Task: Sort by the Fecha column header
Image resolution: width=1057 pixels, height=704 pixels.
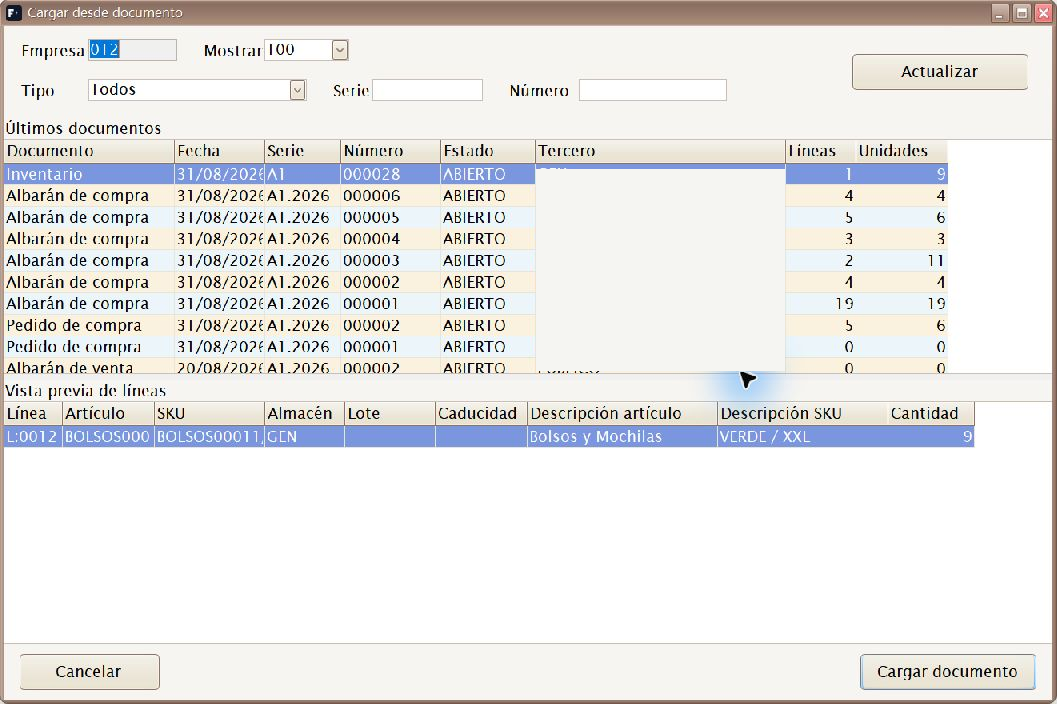Action: (x=219, y=151)
